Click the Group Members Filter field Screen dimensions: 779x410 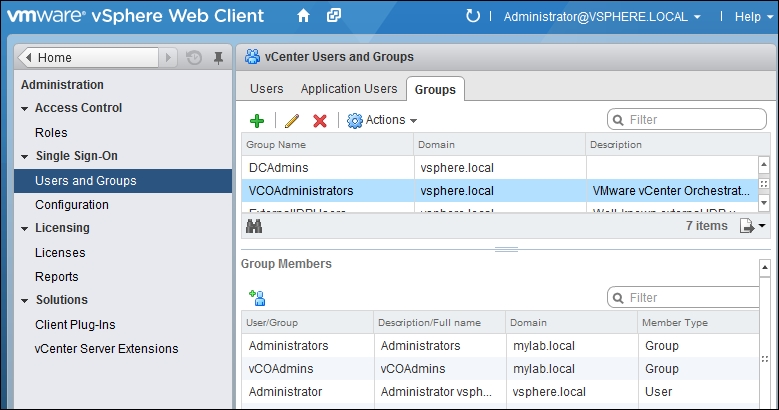click(684, 298)
